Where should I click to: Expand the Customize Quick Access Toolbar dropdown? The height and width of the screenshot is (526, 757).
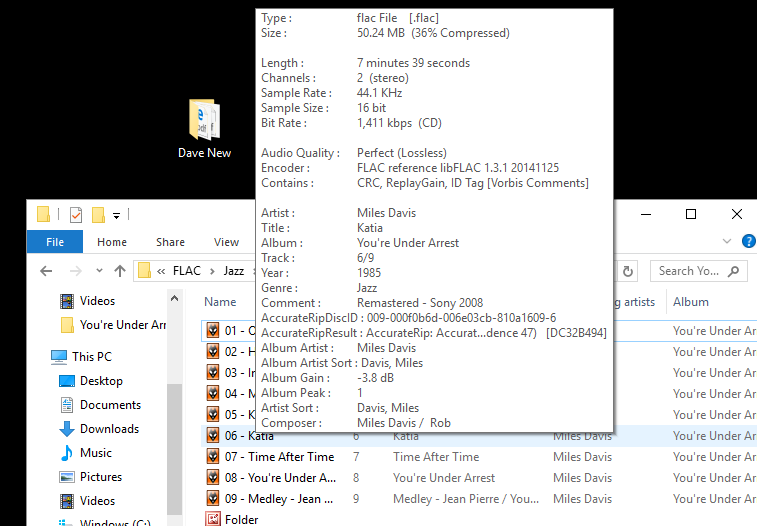pyautogui.click(x=117, y=215)
